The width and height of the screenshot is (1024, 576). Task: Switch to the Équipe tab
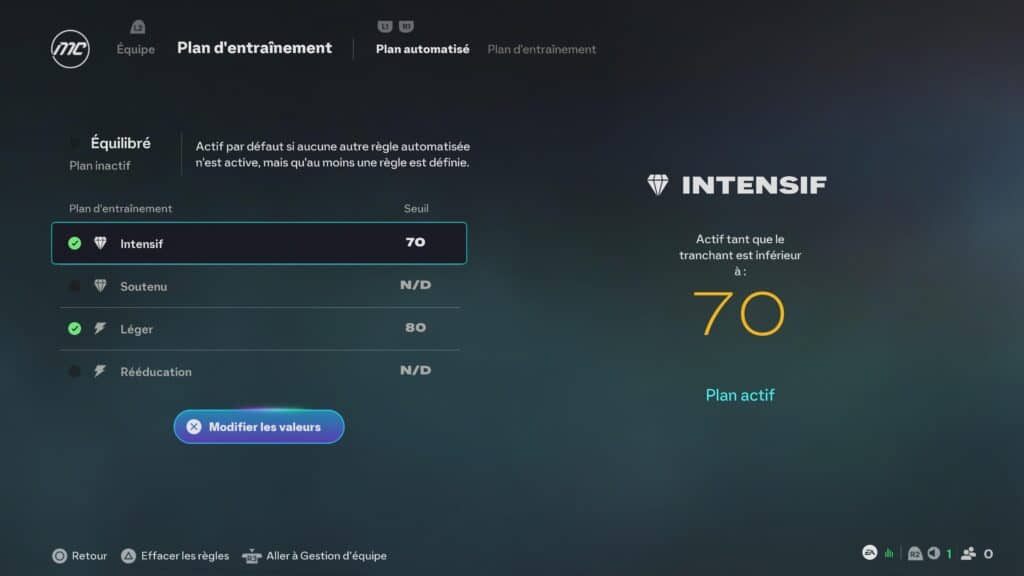136,49
